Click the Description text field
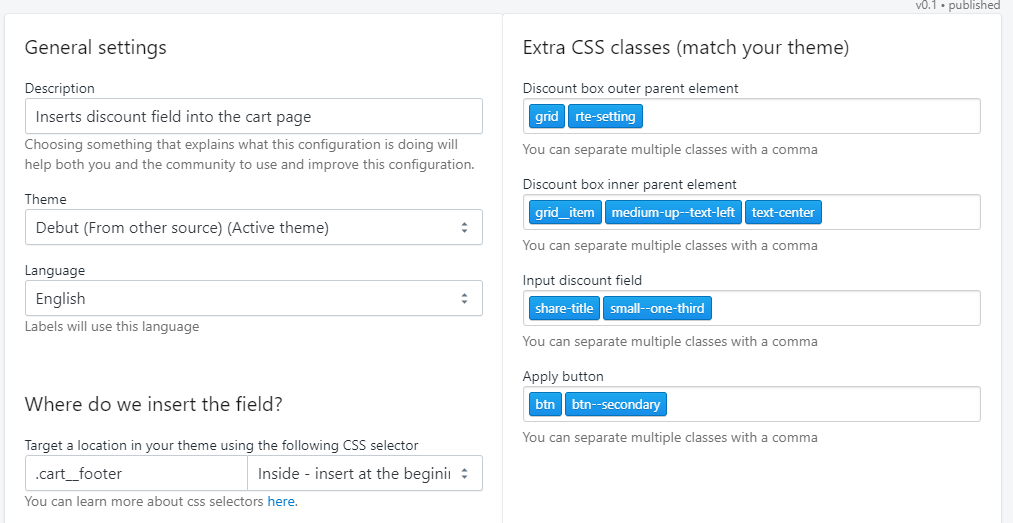The width and height of the screenshot is (1013, 523). [253, 116]
